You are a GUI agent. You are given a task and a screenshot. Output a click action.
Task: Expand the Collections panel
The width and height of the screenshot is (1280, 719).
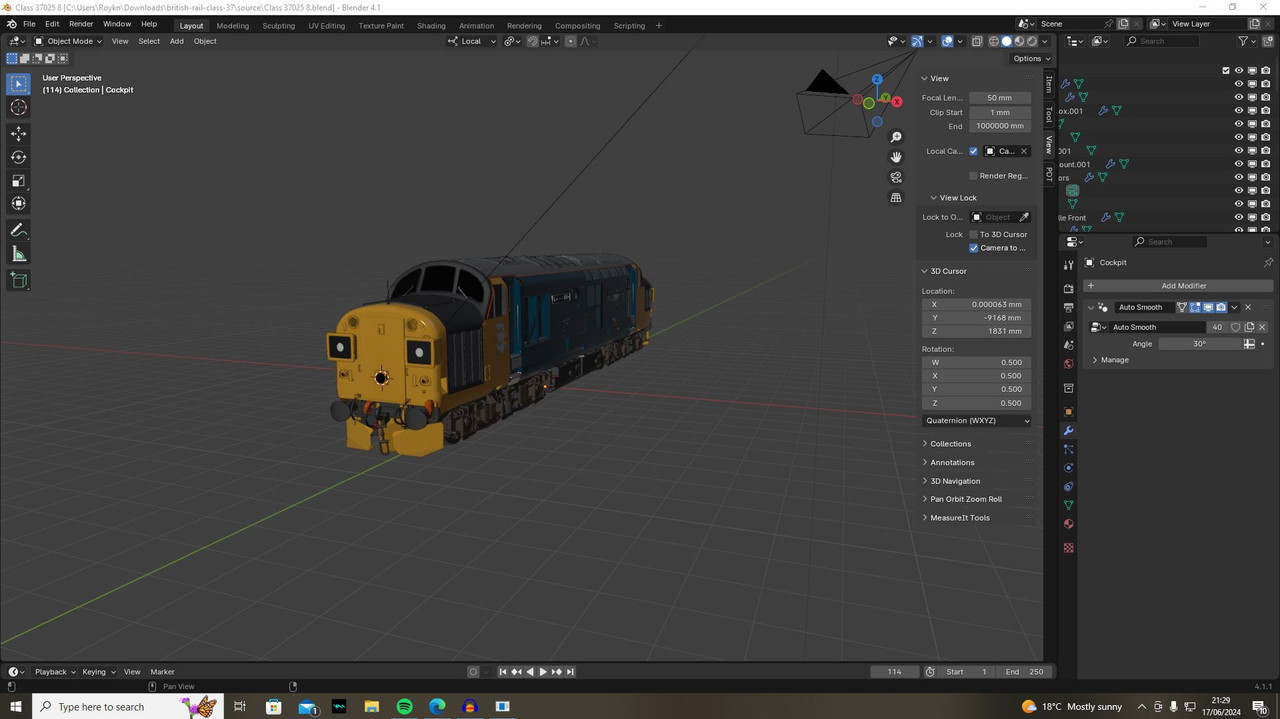(950, 444)
